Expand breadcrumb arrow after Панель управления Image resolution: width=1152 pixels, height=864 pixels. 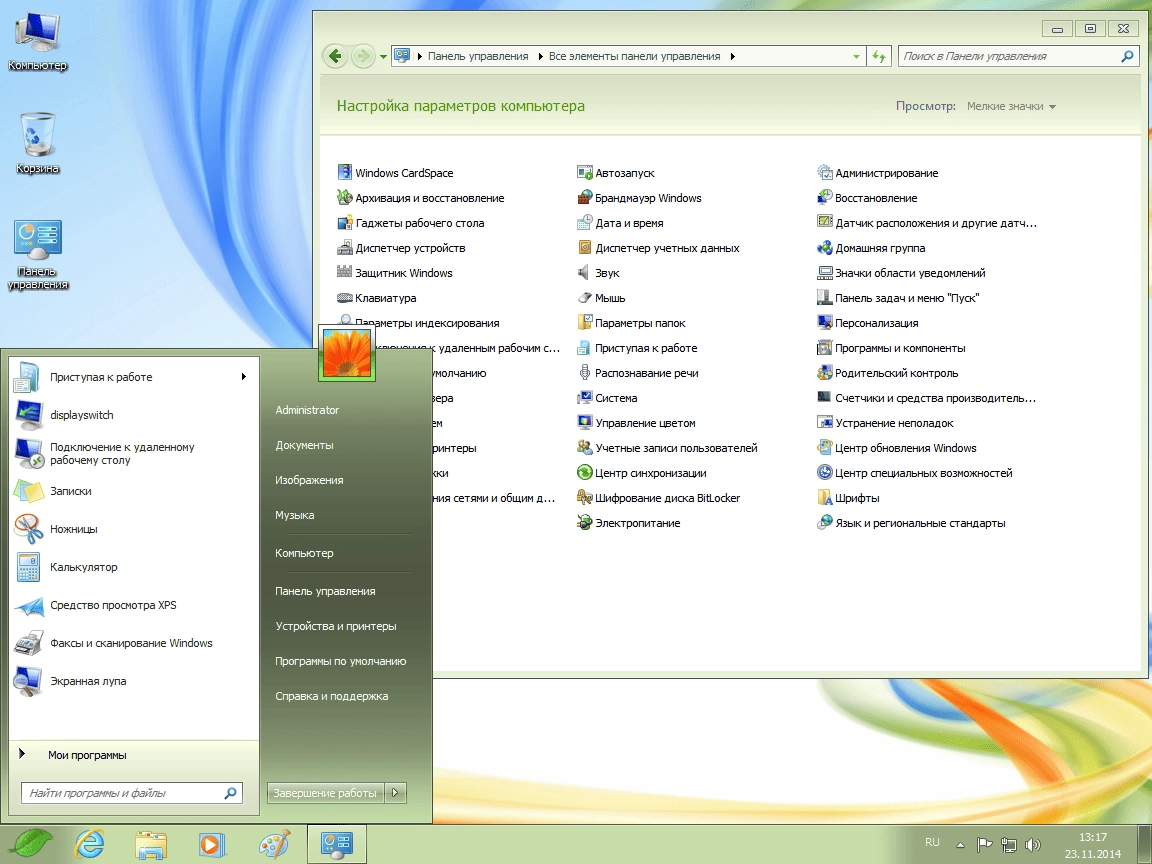click(x=541, y=57)
